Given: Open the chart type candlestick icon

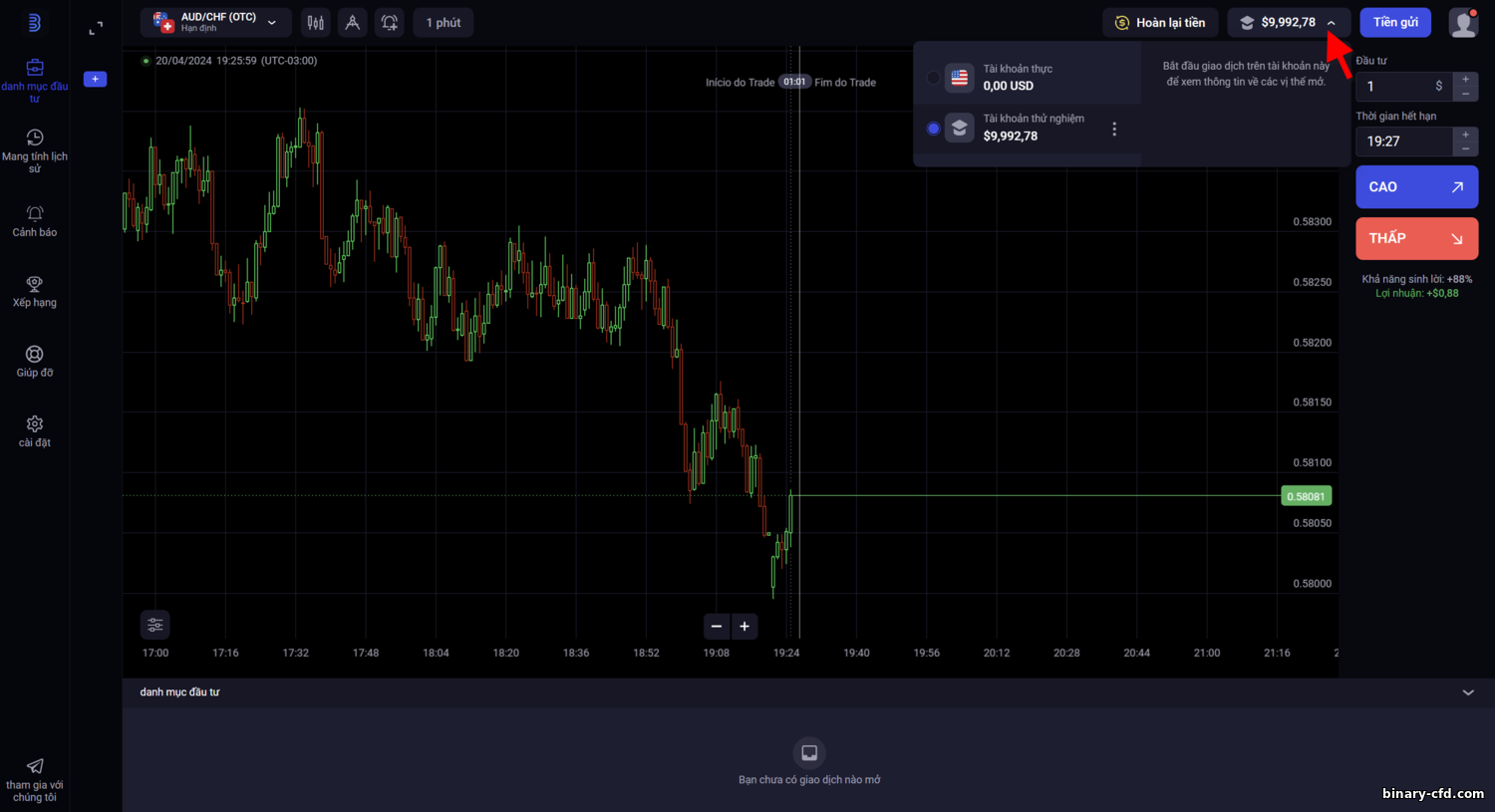Looking at the screenshot, I should point(316,23).
